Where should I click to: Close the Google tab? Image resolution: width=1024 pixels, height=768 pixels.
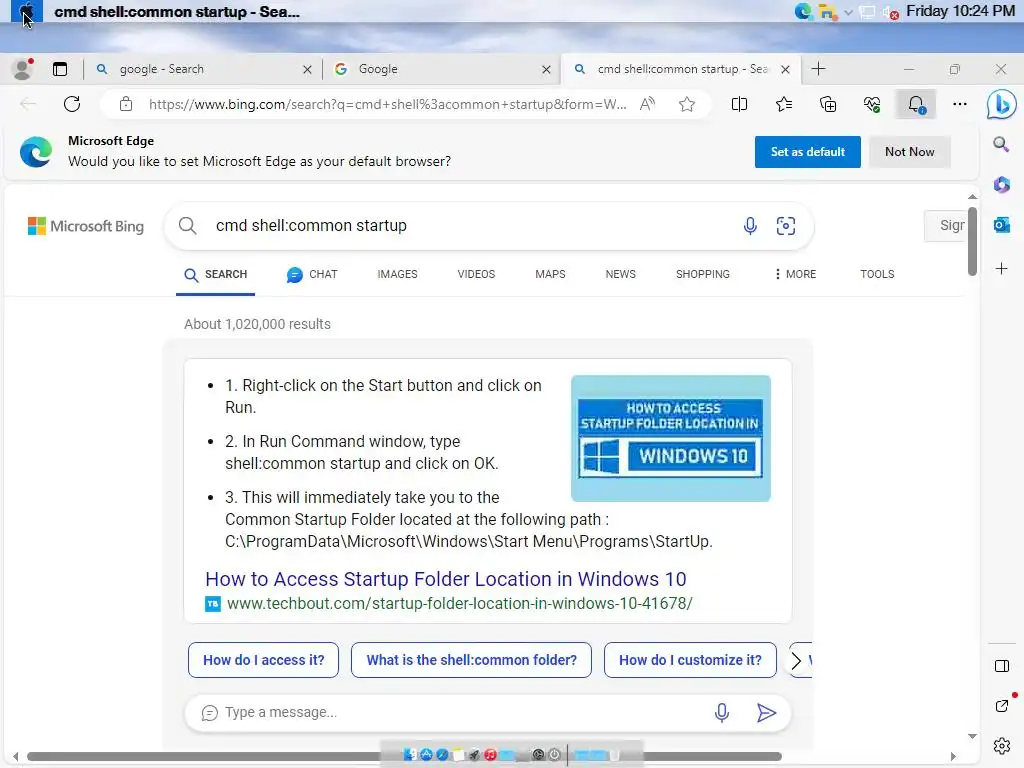pyautogui.click(x=547, y=69)
